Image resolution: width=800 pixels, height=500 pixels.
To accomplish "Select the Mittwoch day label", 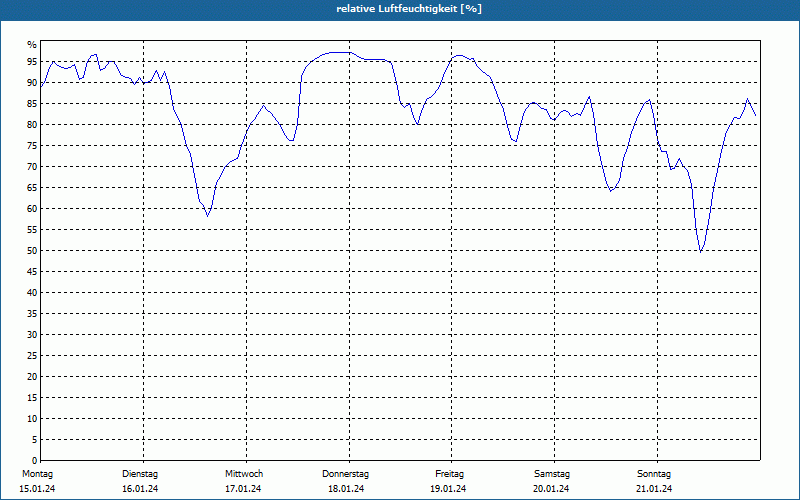I will click(244, 474).
